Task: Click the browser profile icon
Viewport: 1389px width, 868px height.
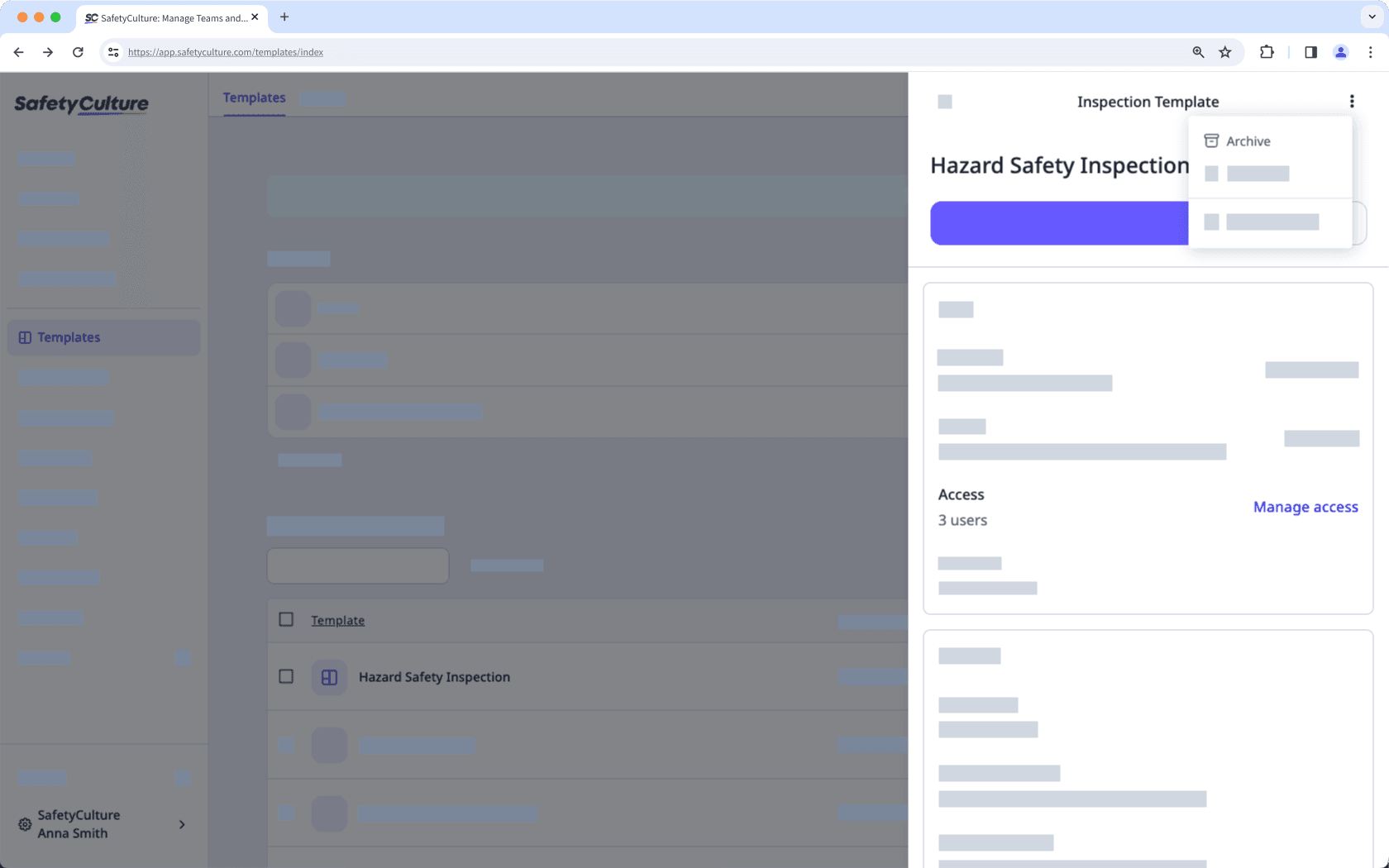Action: (x=1341, y=52)
